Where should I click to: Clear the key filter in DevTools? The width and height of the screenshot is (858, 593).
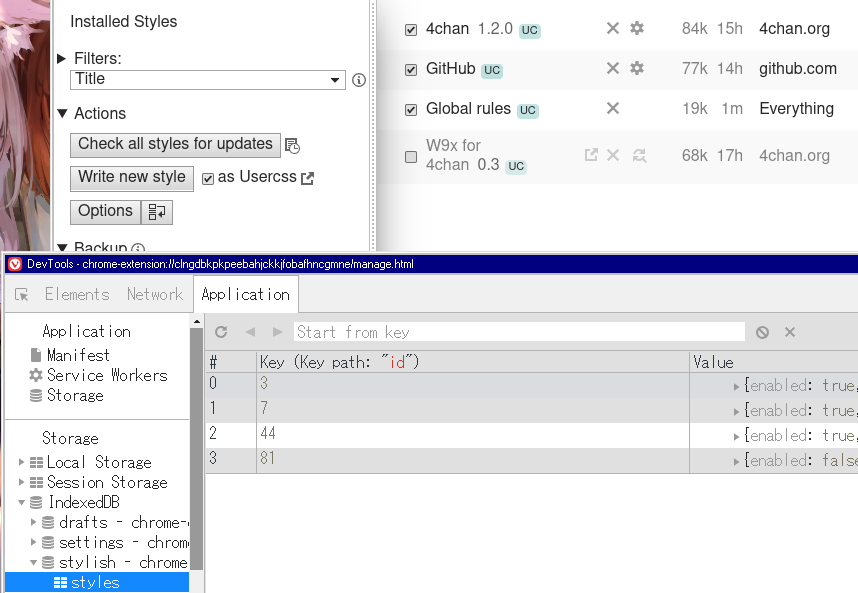click(x=789, y=331)
